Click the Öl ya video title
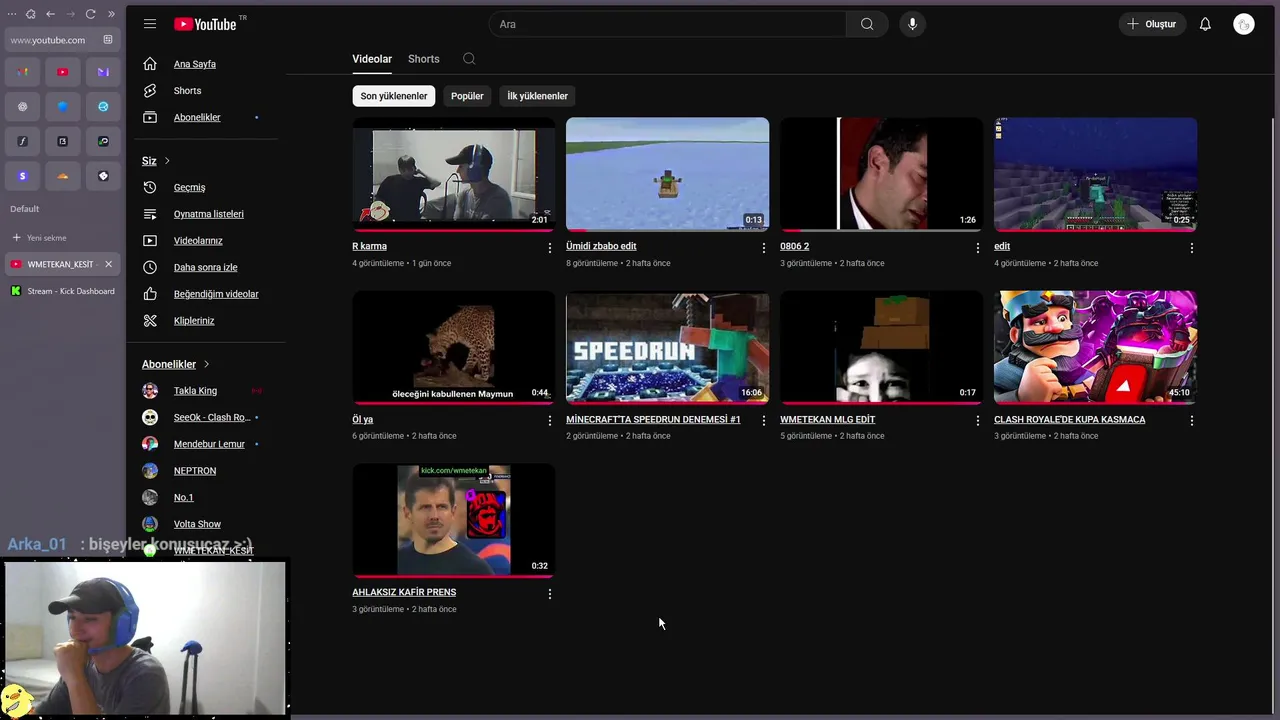 [362, 419]
